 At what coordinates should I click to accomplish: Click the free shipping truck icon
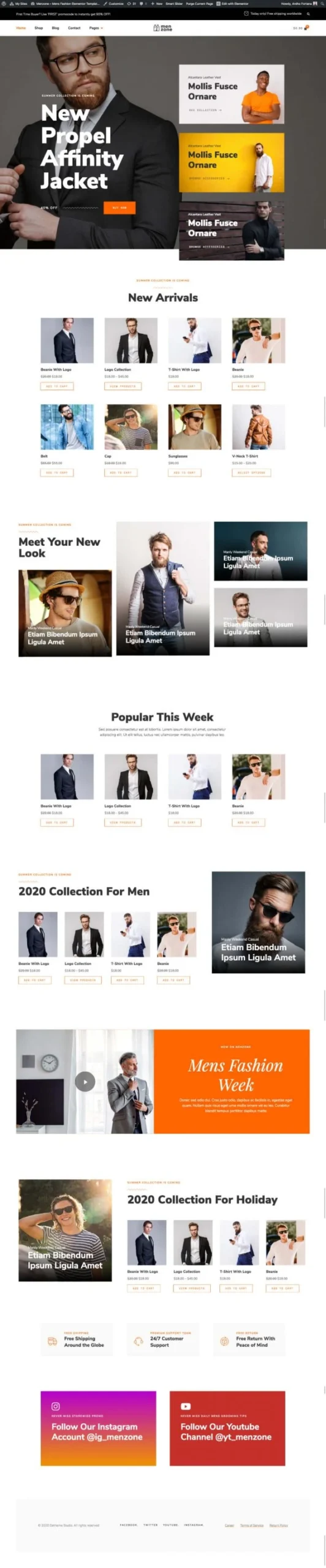tap(53, 1341)
